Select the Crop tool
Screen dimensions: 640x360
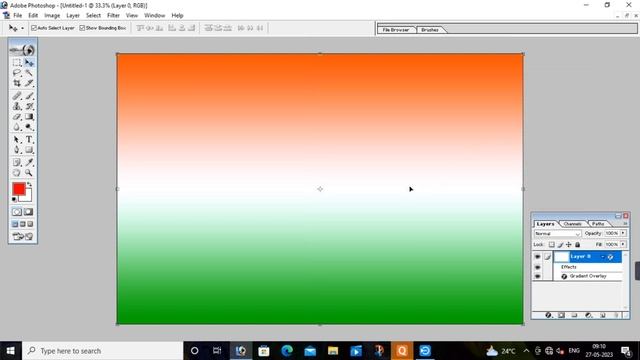pyautogui.click(x=17, y=83)
